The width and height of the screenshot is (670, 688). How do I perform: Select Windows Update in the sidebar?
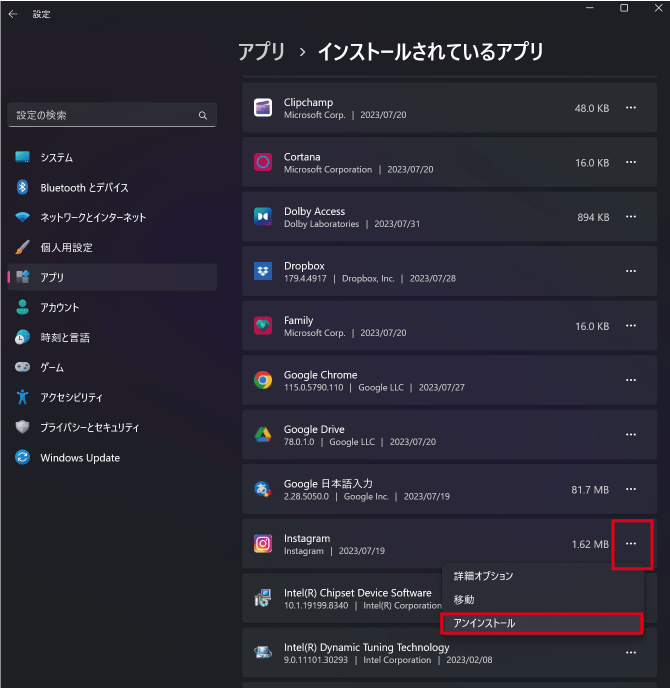click(x=80, y=458)
